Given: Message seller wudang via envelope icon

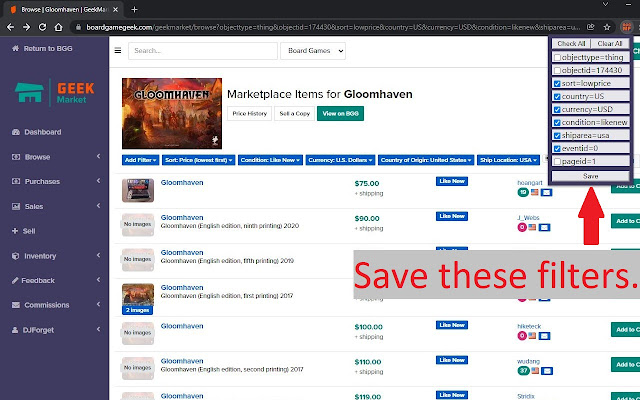Looking at the screenshot, I should (x=547, y=371).
